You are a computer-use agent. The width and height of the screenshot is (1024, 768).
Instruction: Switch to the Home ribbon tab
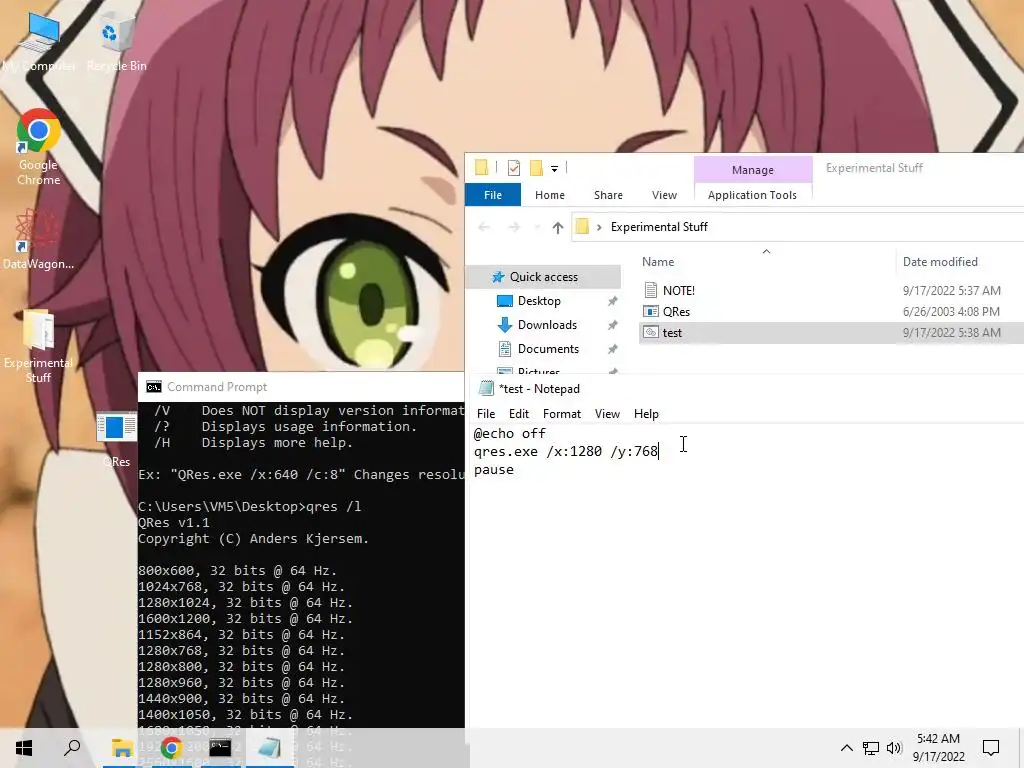550,195
